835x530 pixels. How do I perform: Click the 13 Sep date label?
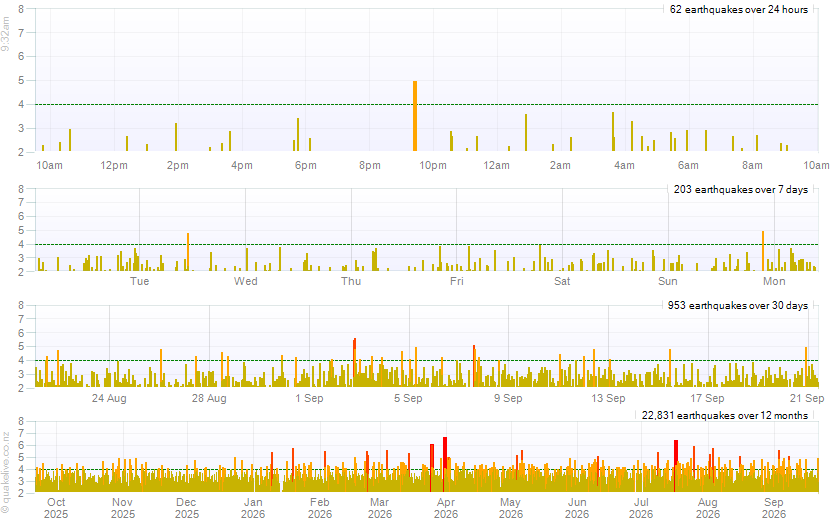[608, 398]
